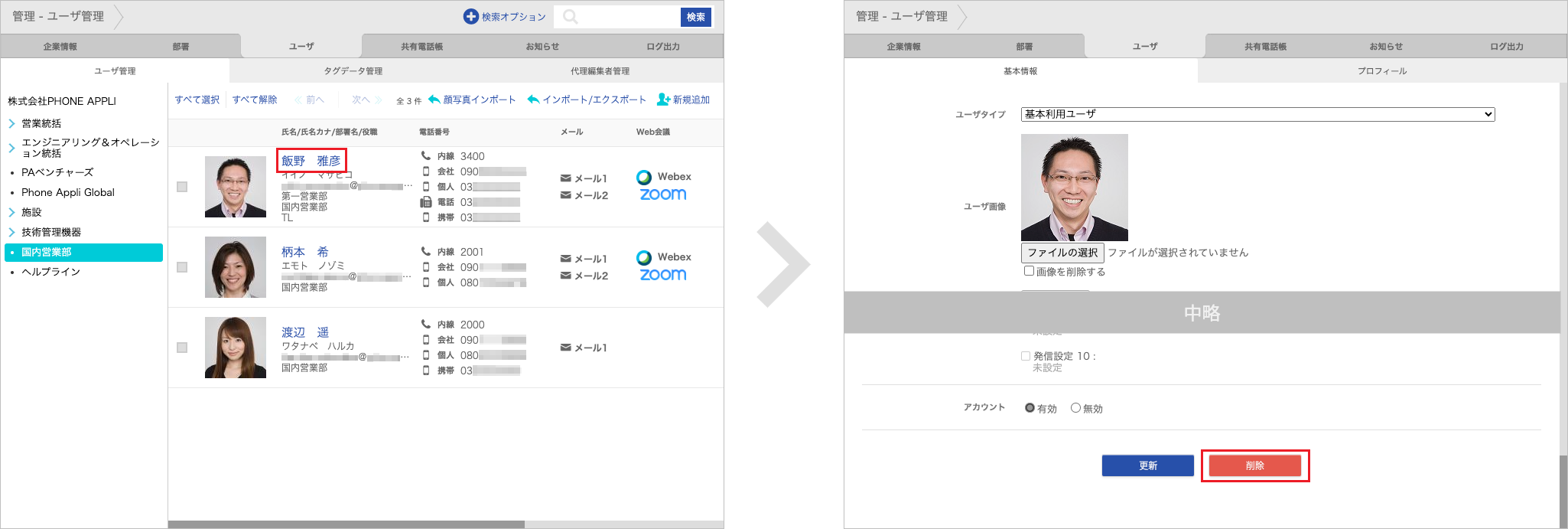Click Webex icon in 柄本 希 row
The image size is (1568, 529).
point(644,257)
